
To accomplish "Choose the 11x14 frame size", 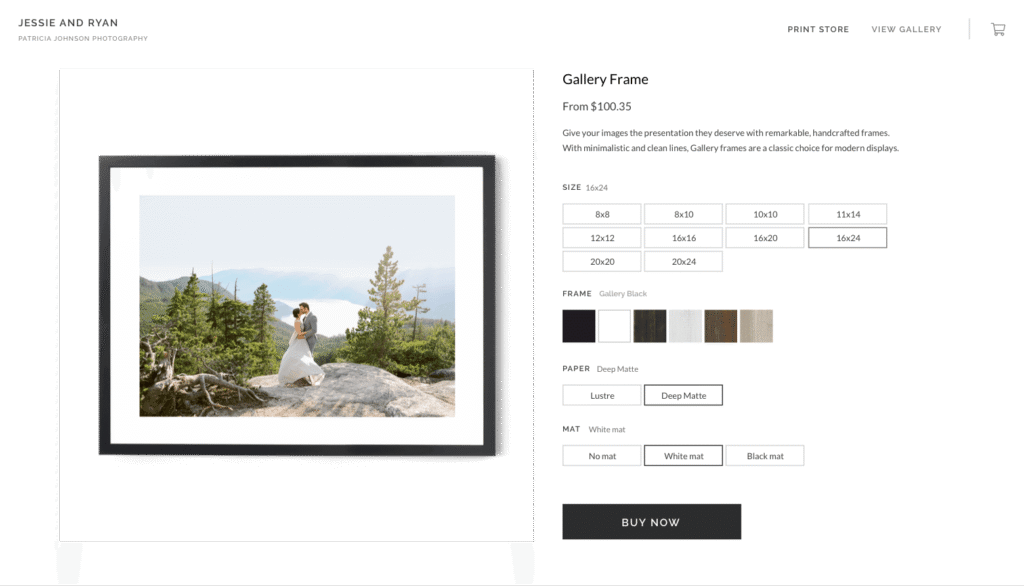I will [848, 214].
